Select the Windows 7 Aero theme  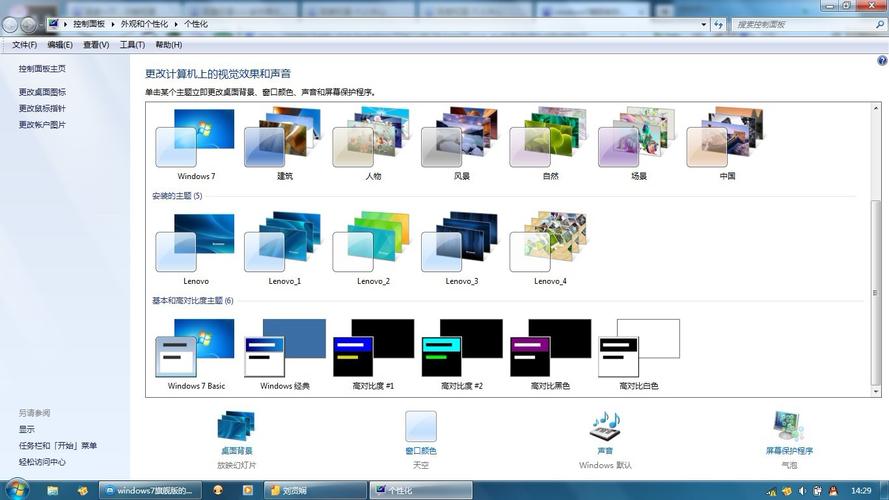196,145
